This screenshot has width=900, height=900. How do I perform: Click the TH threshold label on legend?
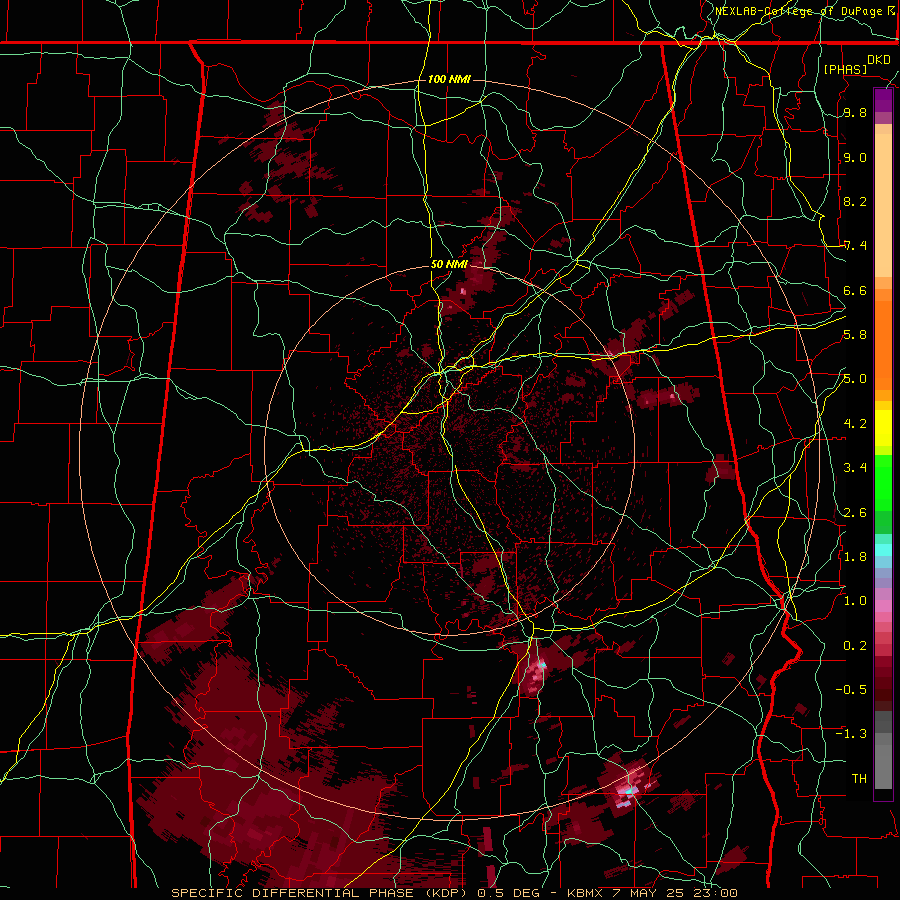[x=859, y=778]
